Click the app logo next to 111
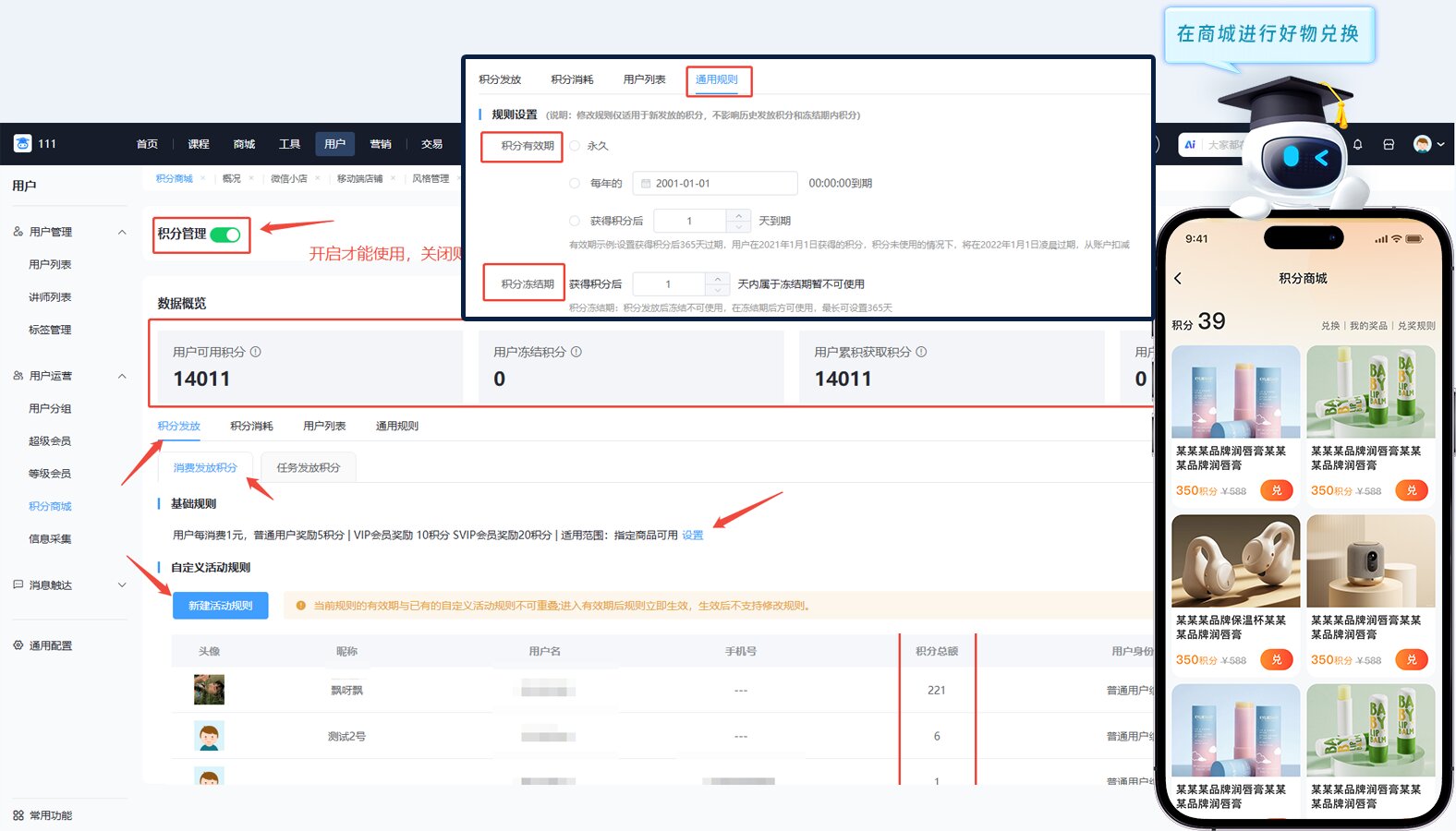Viewport: 1456px width, 831px height. pyautogui.click(x=23, y=144)
